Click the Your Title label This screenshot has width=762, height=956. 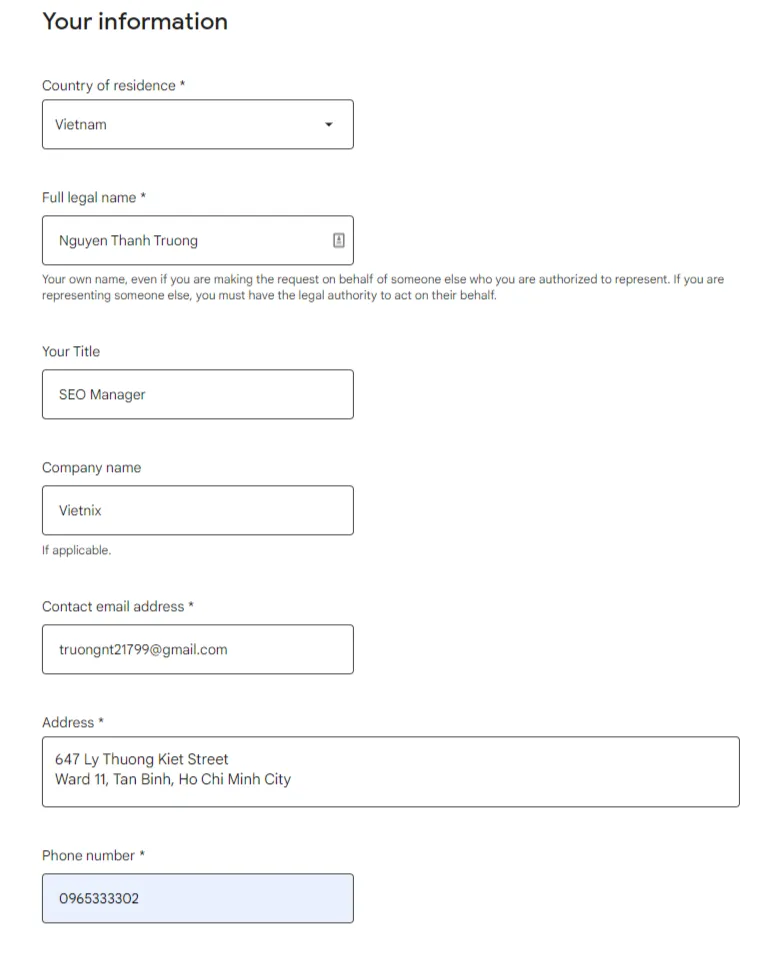71,352
